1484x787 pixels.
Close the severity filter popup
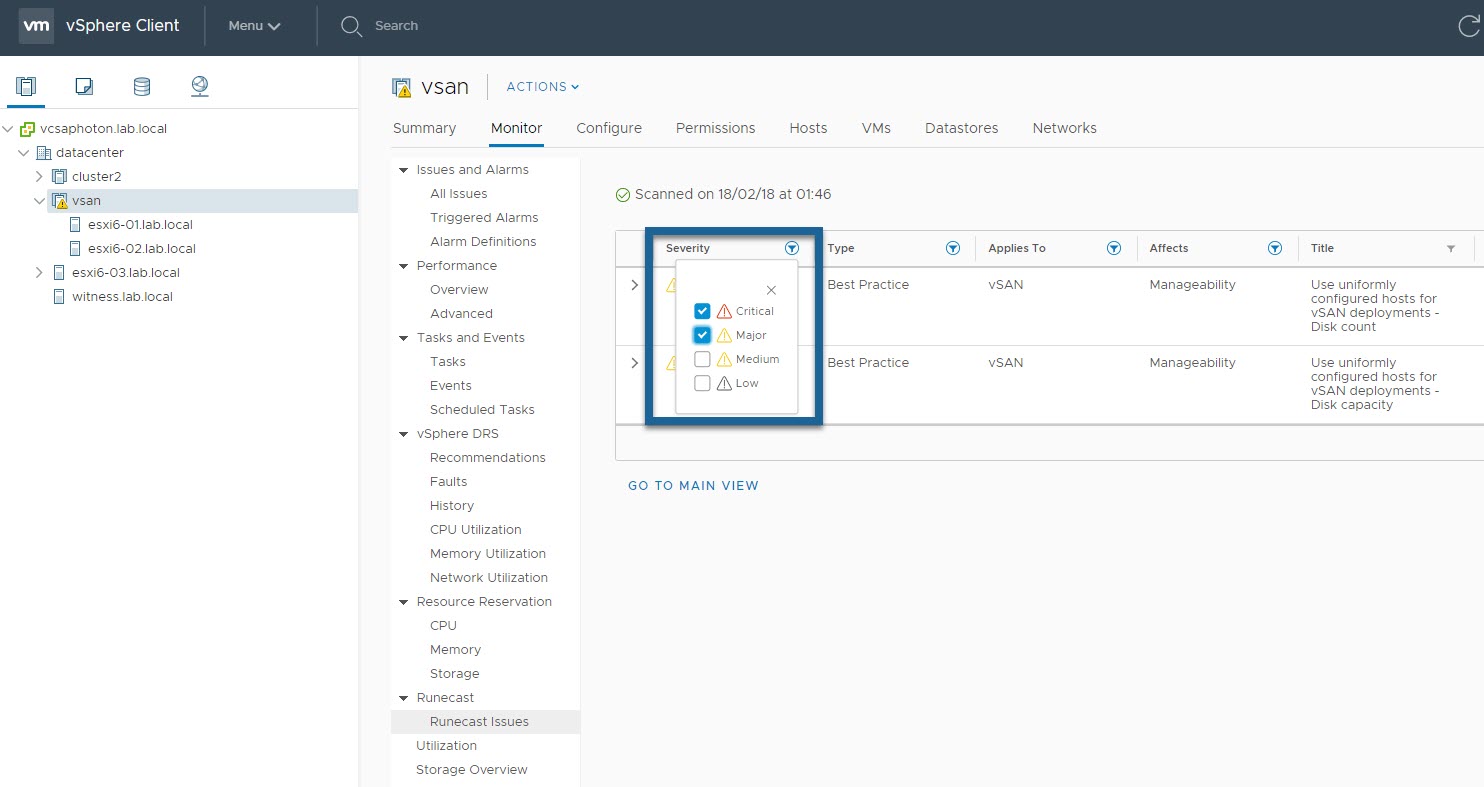click(x=771, y=290)
